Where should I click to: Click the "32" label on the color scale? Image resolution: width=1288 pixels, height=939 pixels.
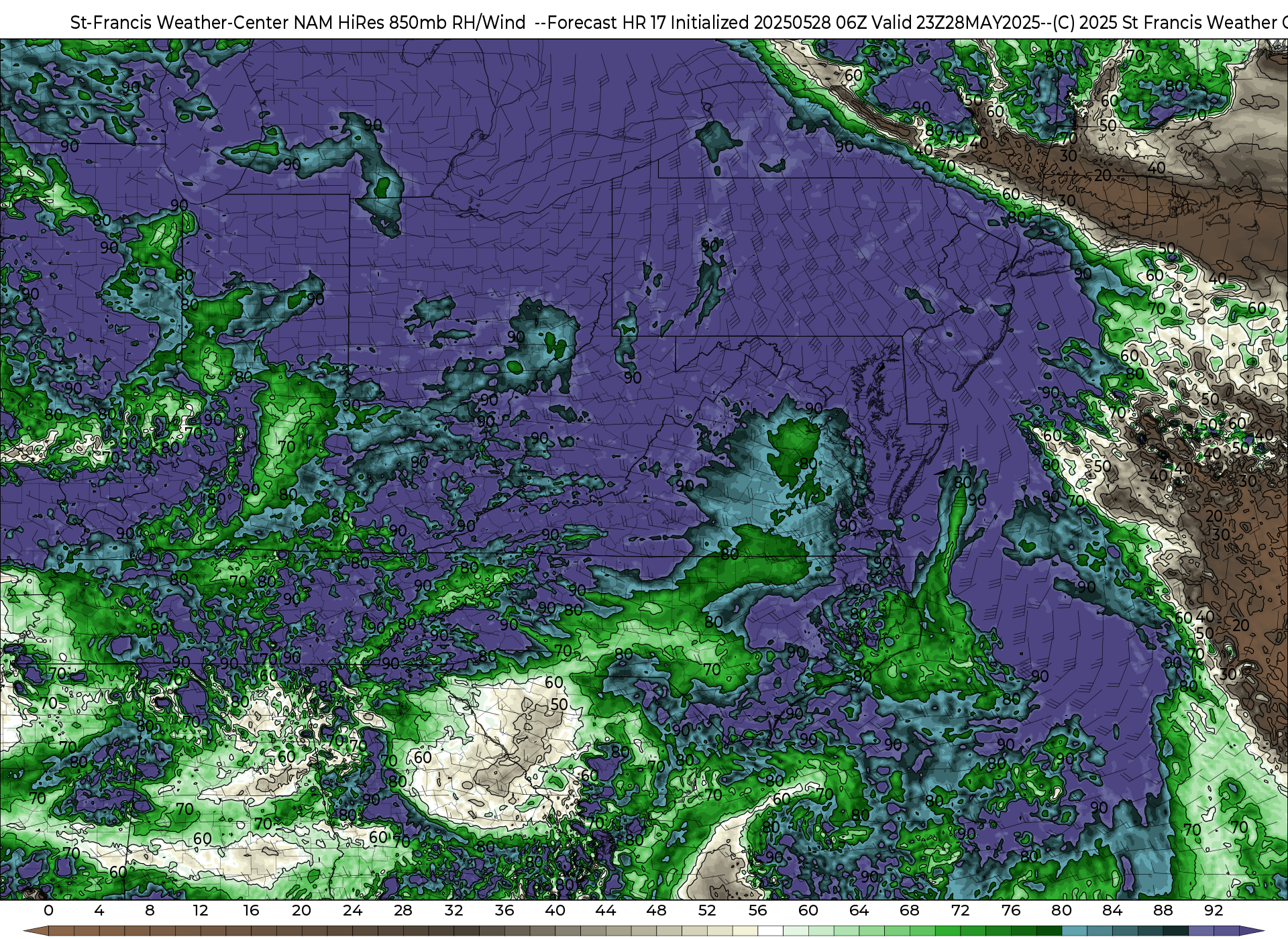pos(453,910)
